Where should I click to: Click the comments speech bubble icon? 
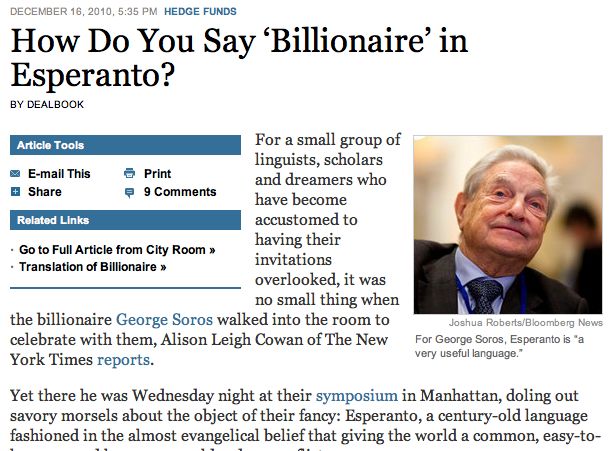(x=129, y=192)
